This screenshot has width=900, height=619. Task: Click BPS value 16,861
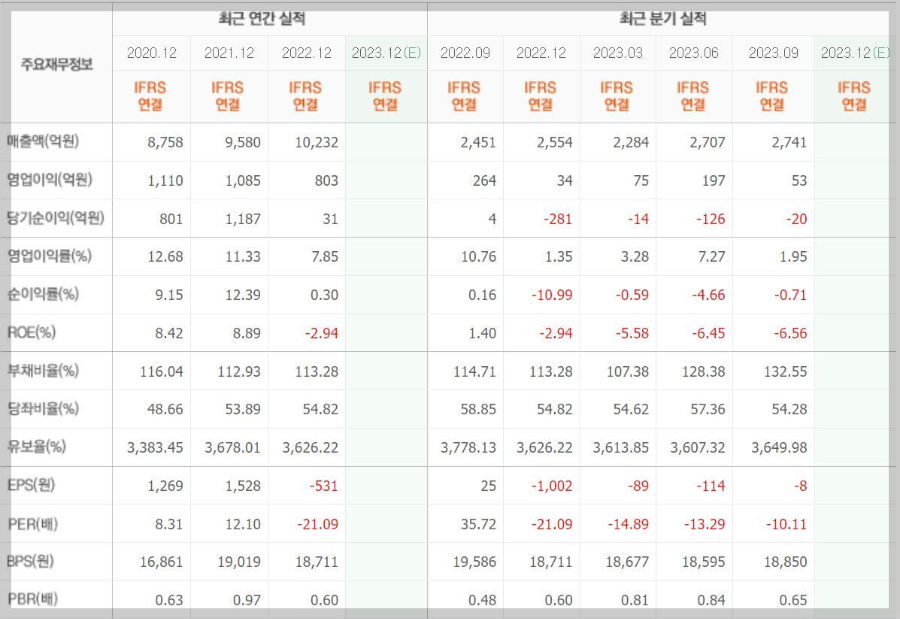161,562
